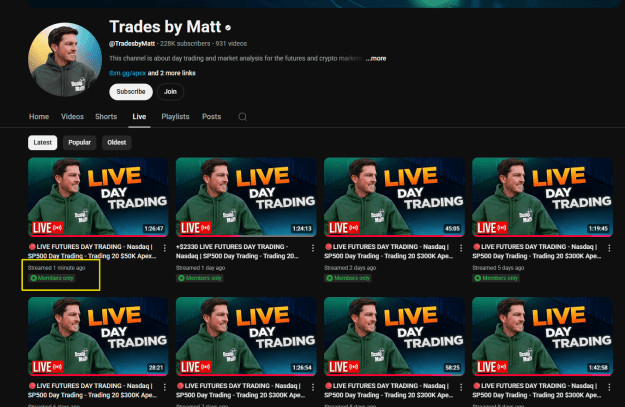625x407 pixels.
Task: Play the stream with 1:26:47 duration
Action: click(98, 197)
